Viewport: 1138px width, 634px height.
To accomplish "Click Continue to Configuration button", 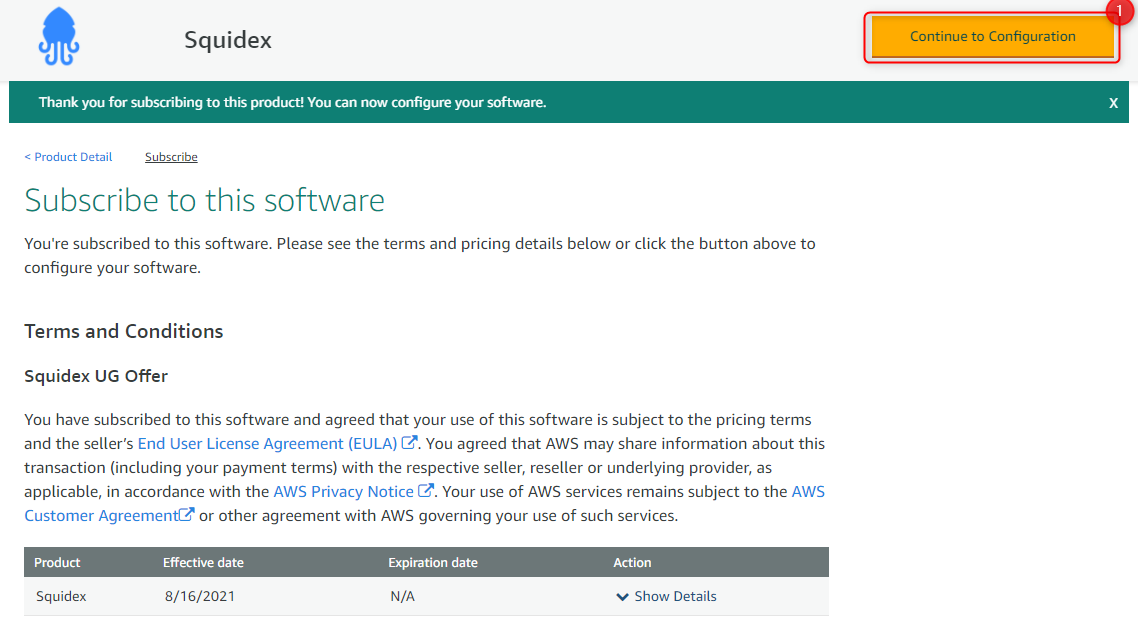I will (992, 36).
